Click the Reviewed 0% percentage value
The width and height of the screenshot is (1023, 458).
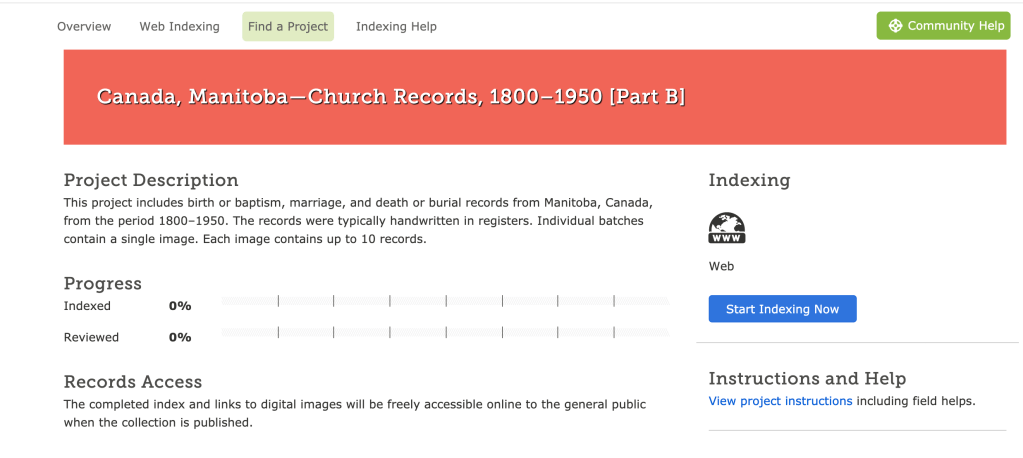tap(180, 337)
